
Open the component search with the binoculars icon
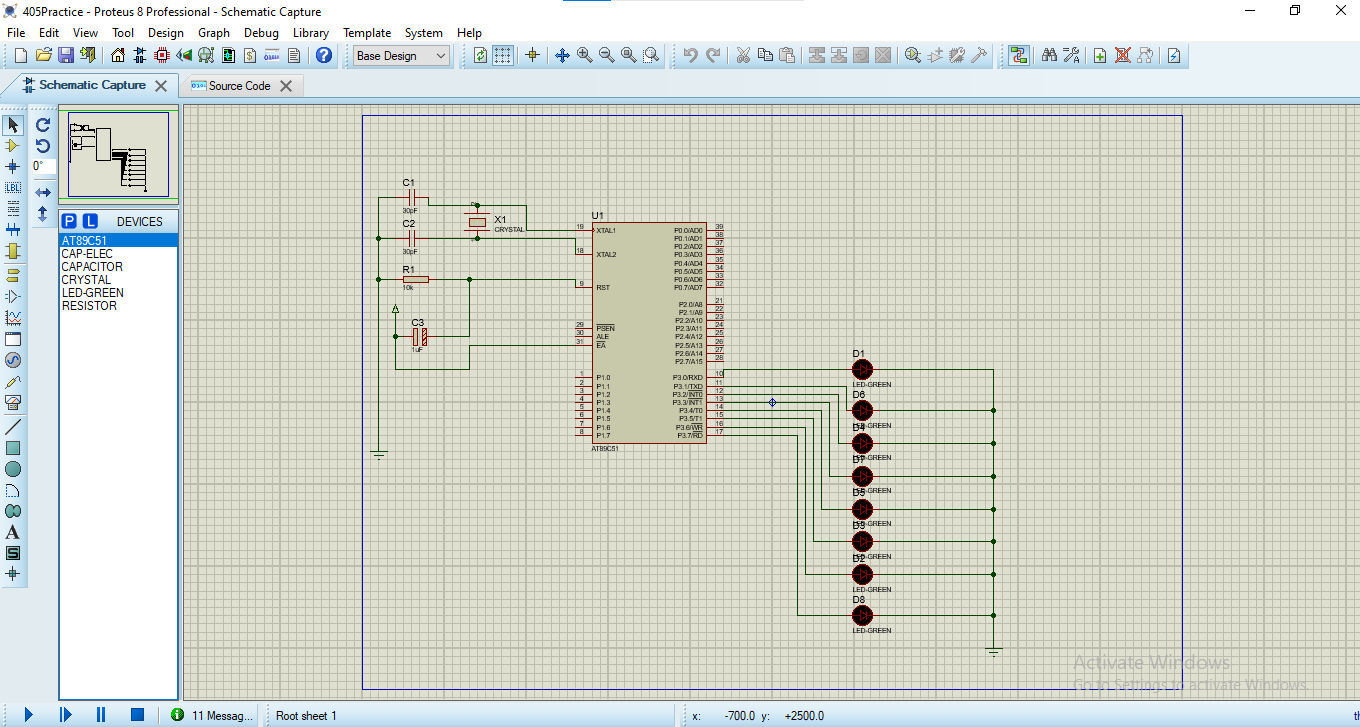1048,55
